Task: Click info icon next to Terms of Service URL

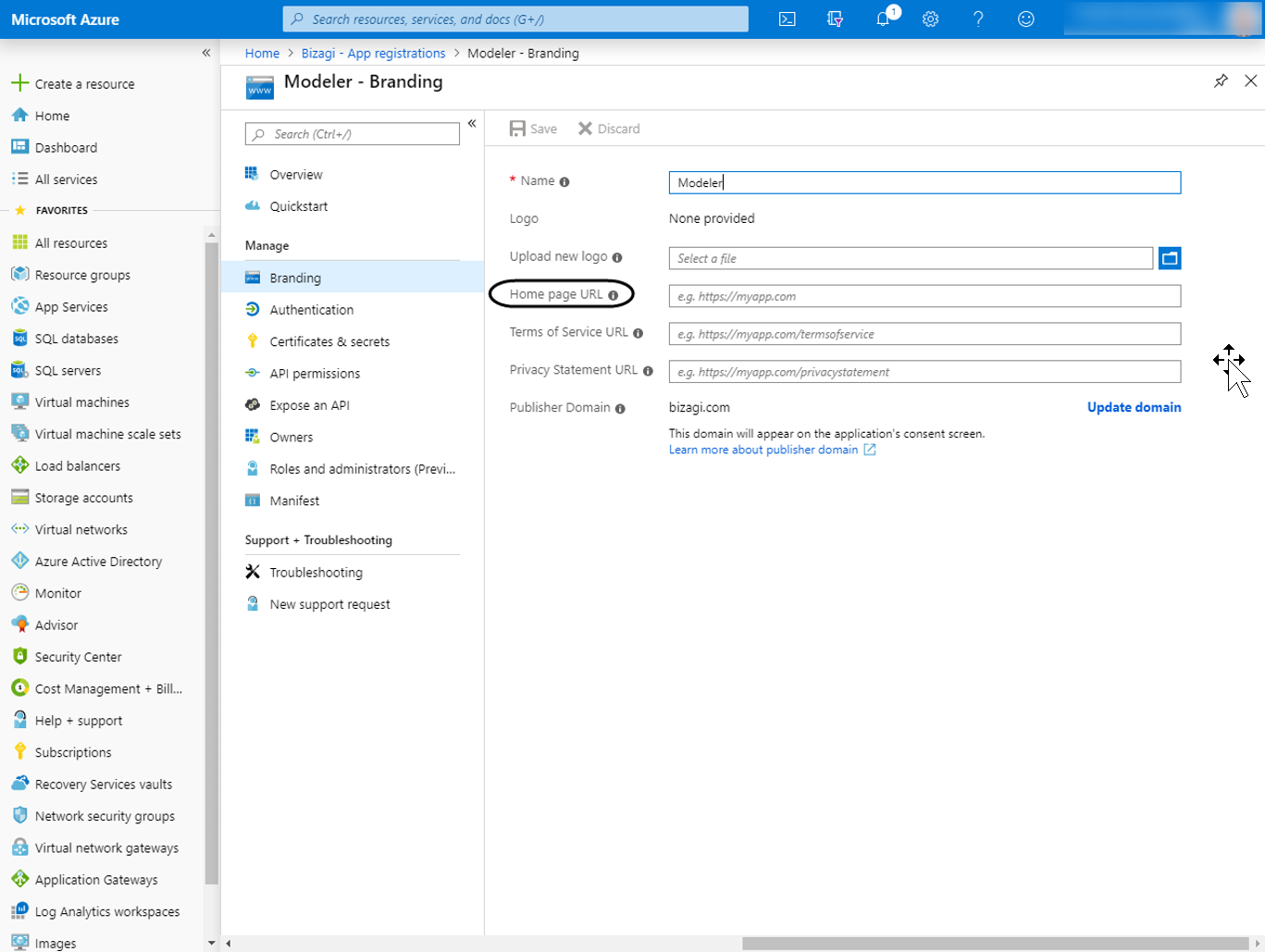Action: click(x=638, y=333)
